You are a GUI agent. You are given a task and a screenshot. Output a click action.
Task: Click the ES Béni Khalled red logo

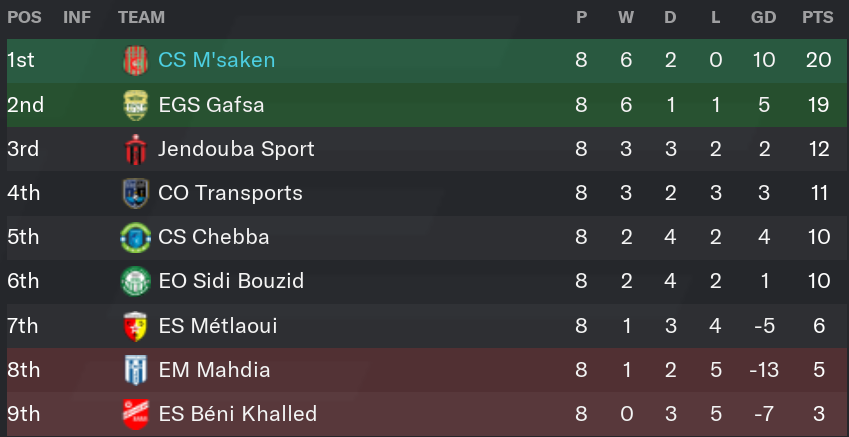pos(135,414)
